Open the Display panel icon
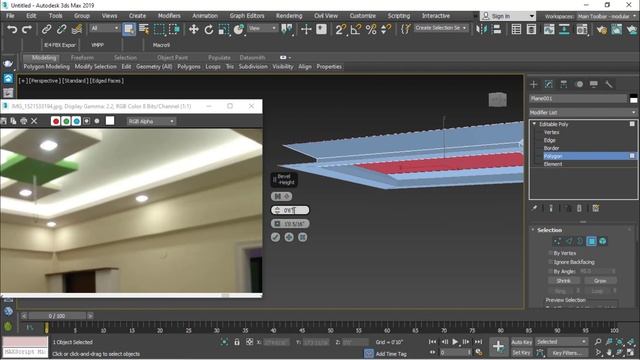This screenshot has height=360, width=640. pos(594,84)
